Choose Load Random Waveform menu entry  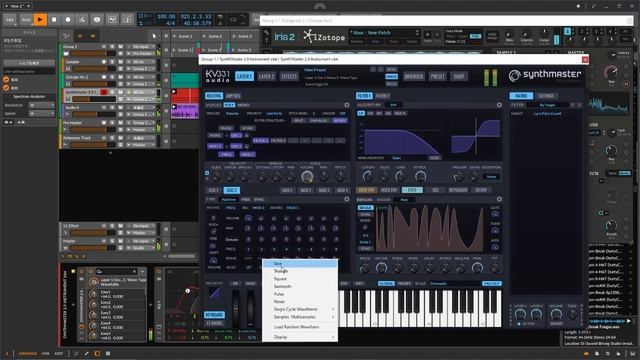[300, 327]
